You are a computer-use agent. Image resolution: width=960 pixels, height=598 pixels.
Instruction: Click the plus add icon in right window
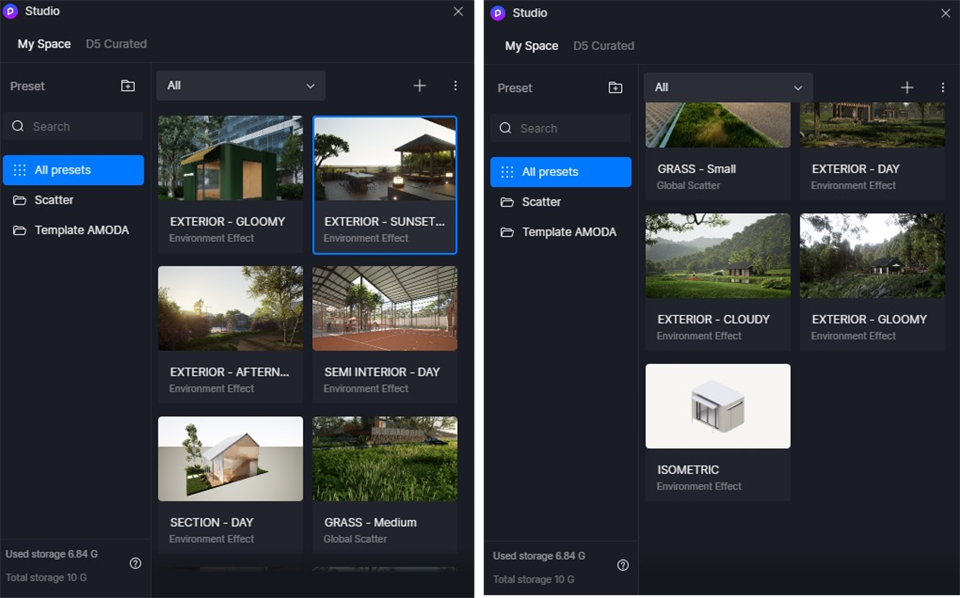click(907, 88)
